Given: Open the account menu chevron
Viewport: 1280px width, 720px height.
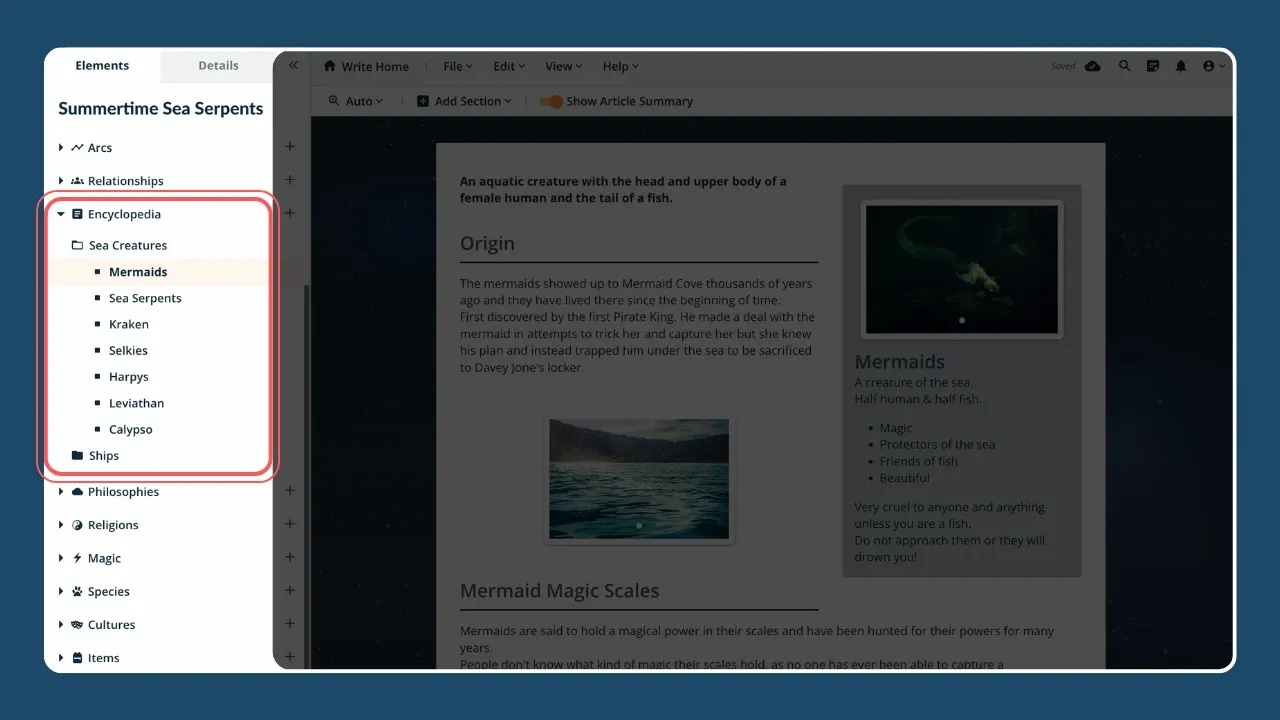Looking at the screenshot, I should 1220,66.
